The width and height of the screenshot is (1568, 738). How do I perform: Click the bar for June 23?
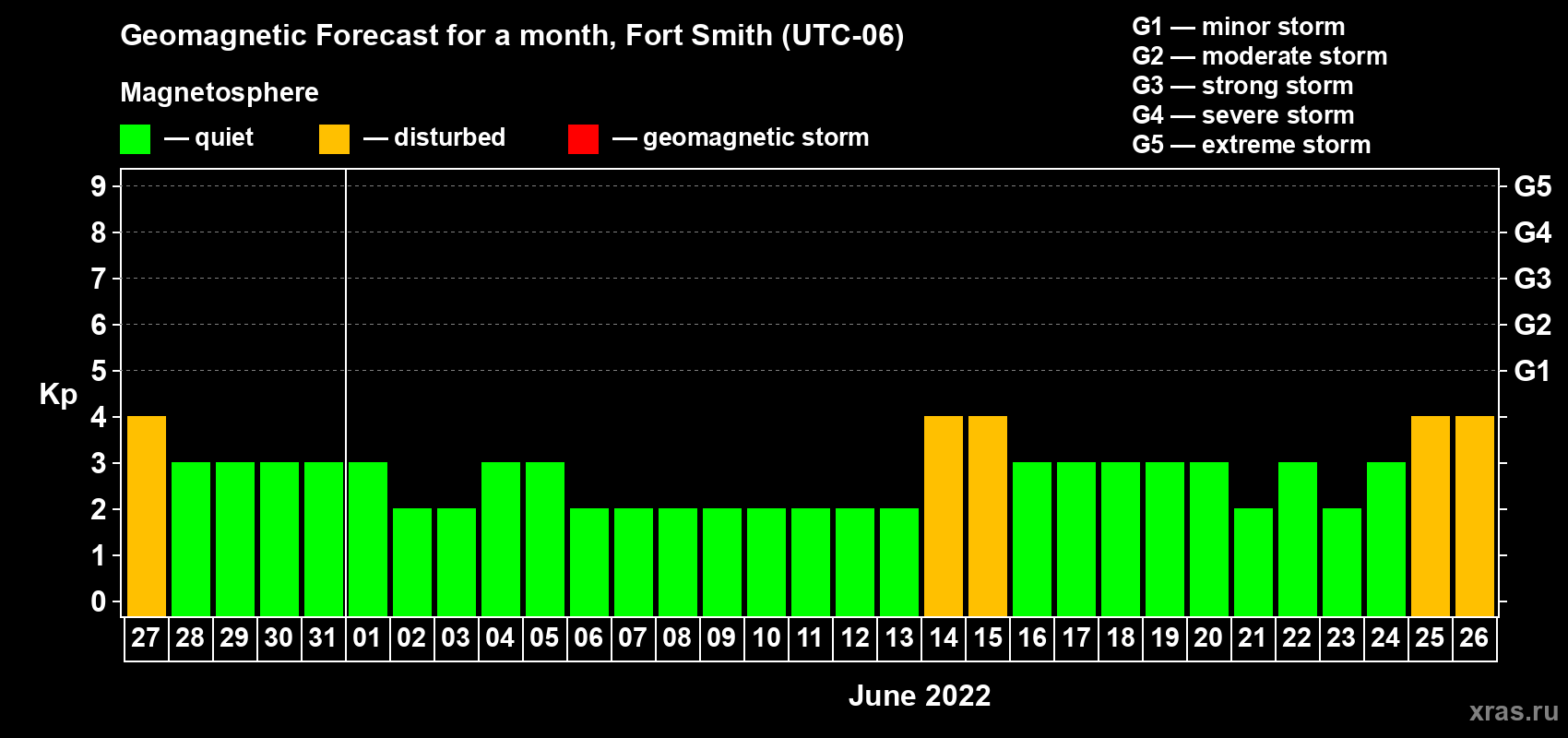pyautogui.click(x=1342, y=562)
